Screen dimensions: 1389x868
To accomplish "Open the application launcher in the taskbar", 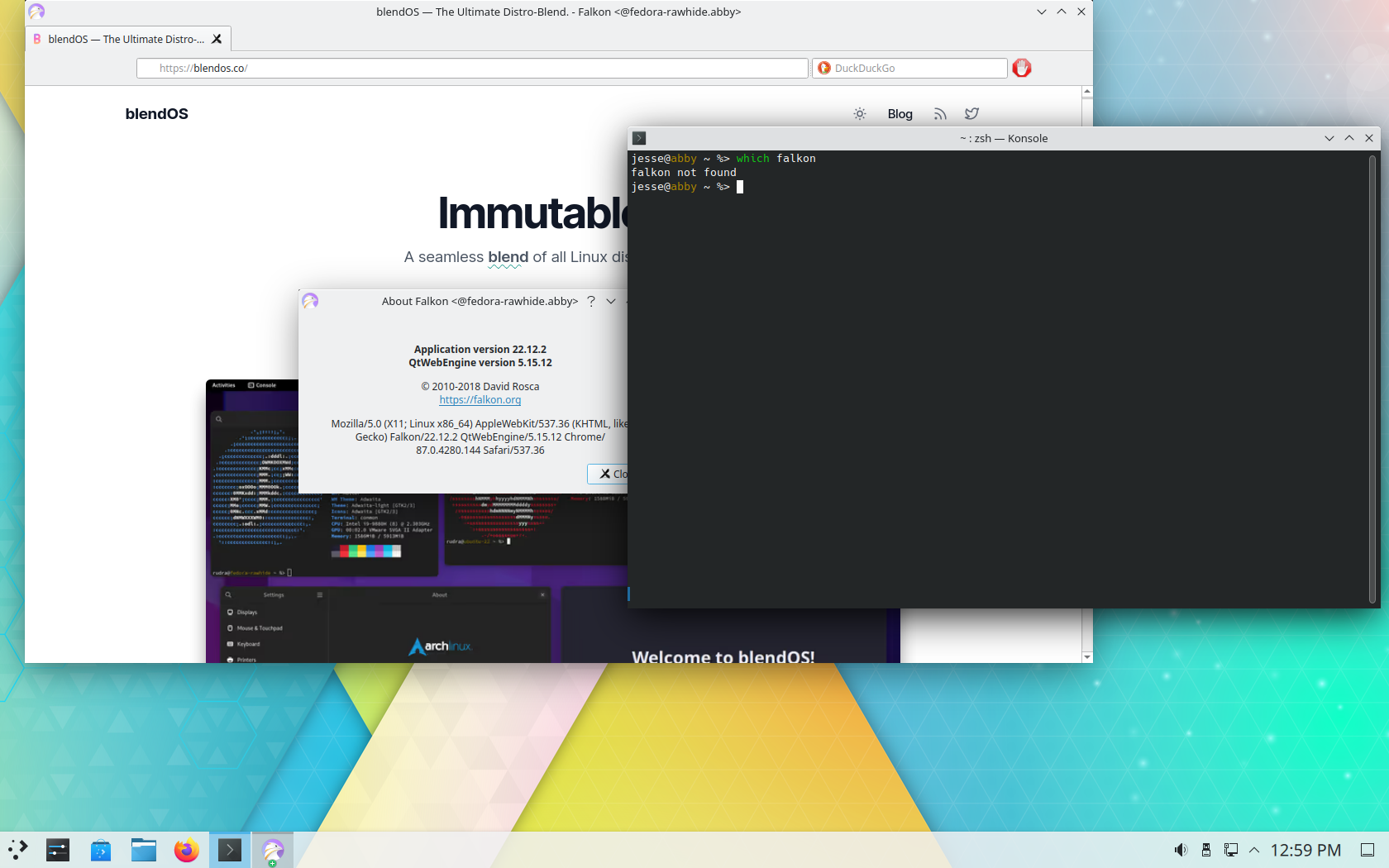I will click(18, 849).
